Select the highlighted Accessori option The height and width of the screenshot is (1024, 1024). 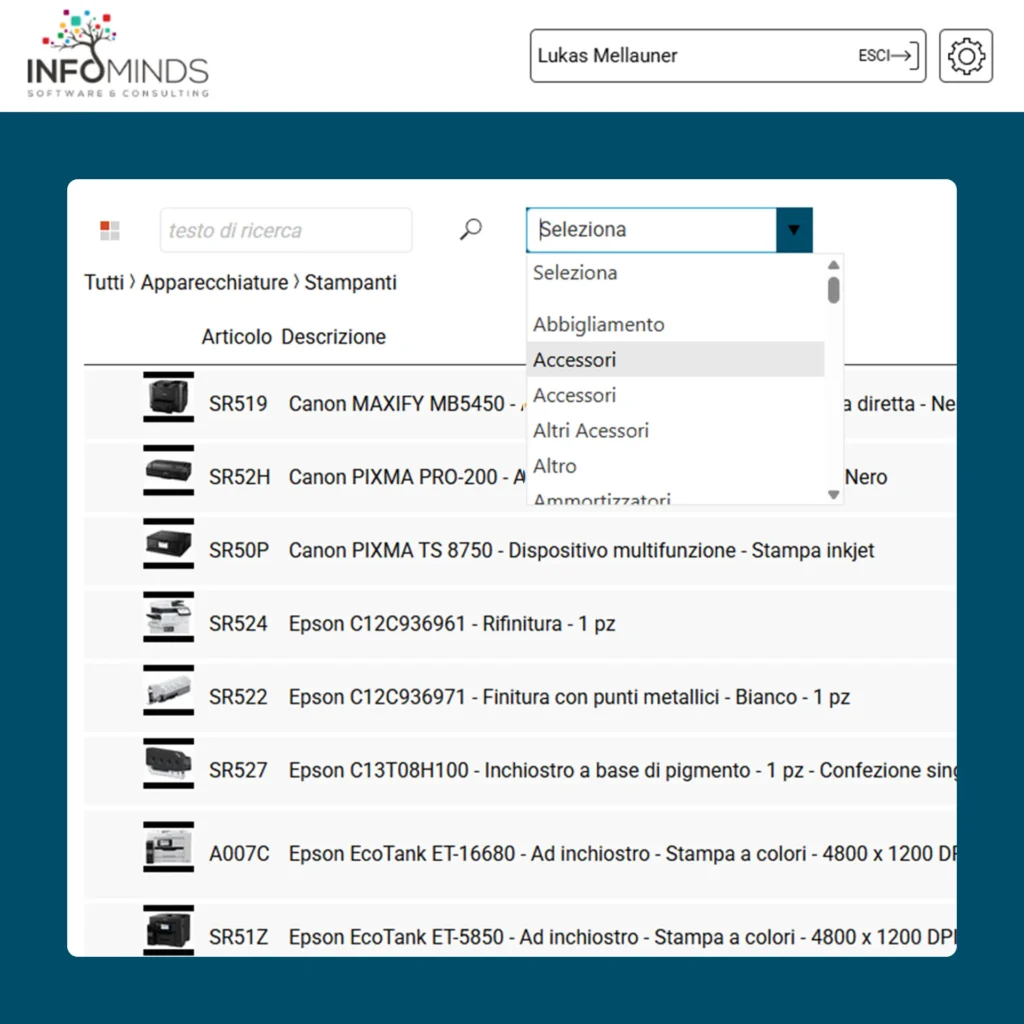pos(575,360)
